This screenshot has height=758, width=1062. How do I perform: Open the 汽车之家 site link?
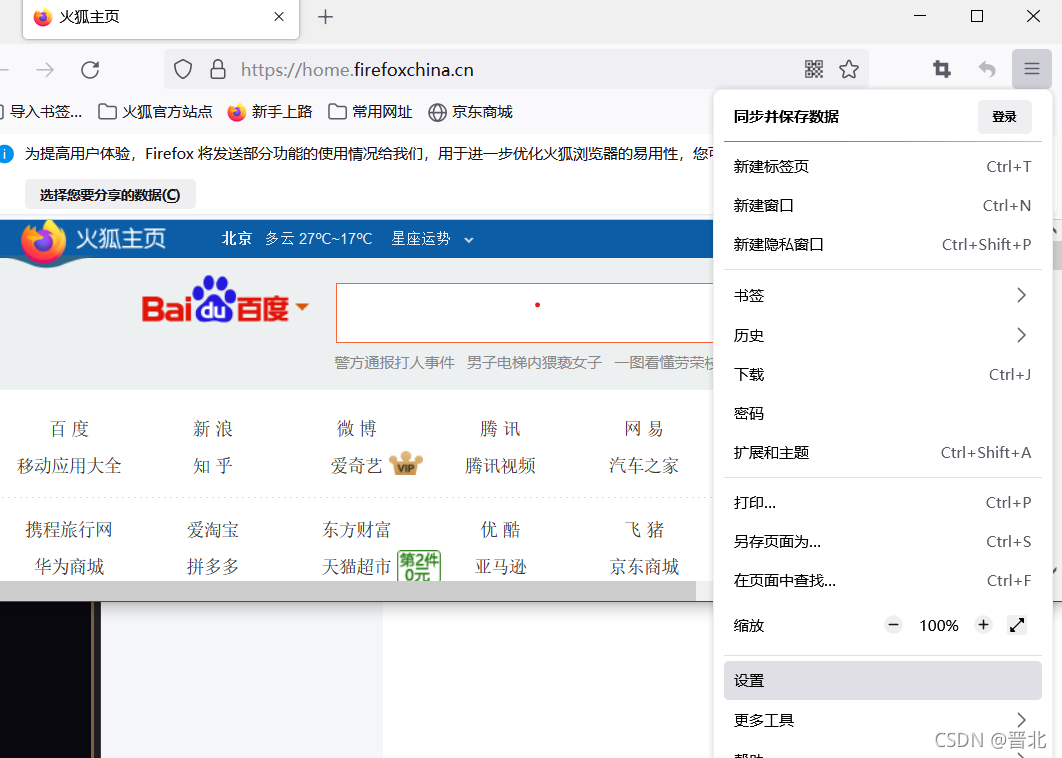(643, 465)
